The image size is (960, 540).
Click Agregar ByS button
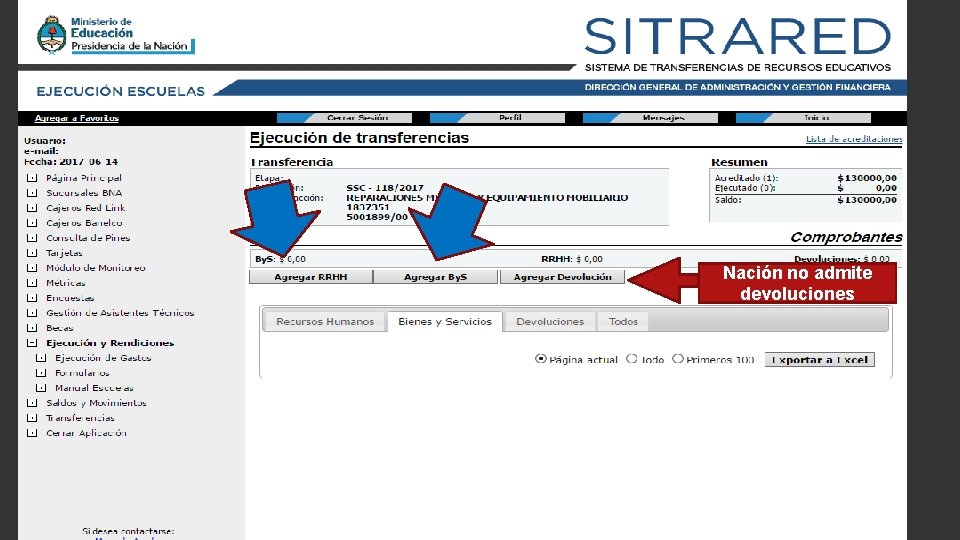click(x=435, y=277)
